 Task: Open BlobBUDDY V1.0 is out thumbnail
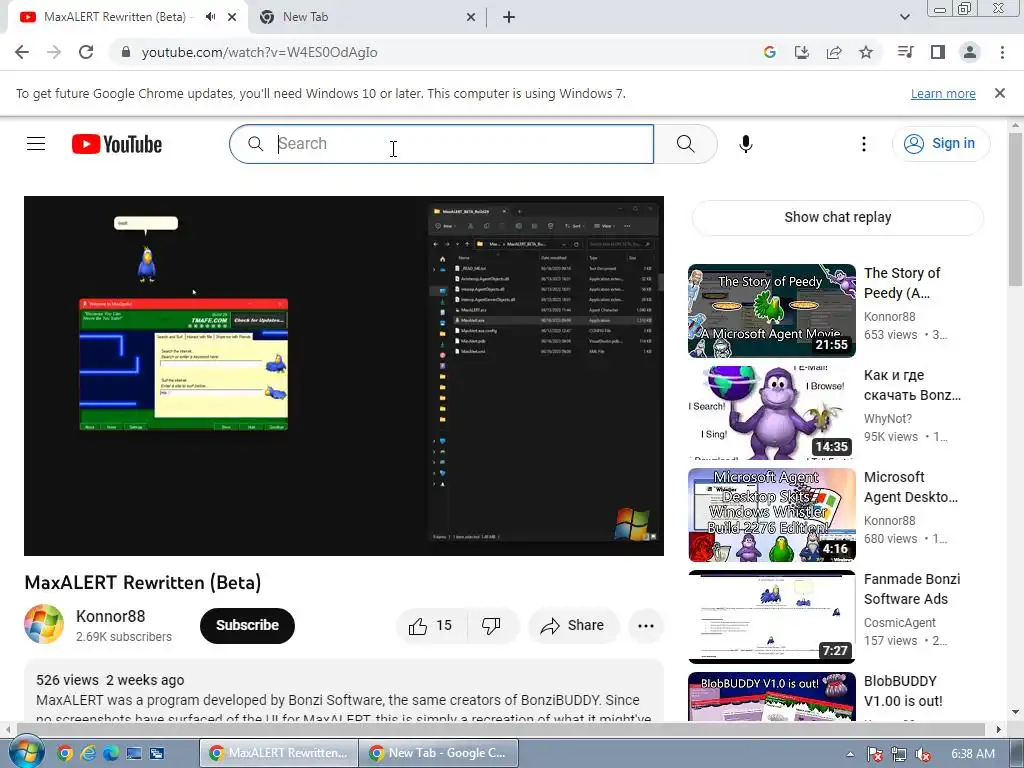(x=771, y=696)
